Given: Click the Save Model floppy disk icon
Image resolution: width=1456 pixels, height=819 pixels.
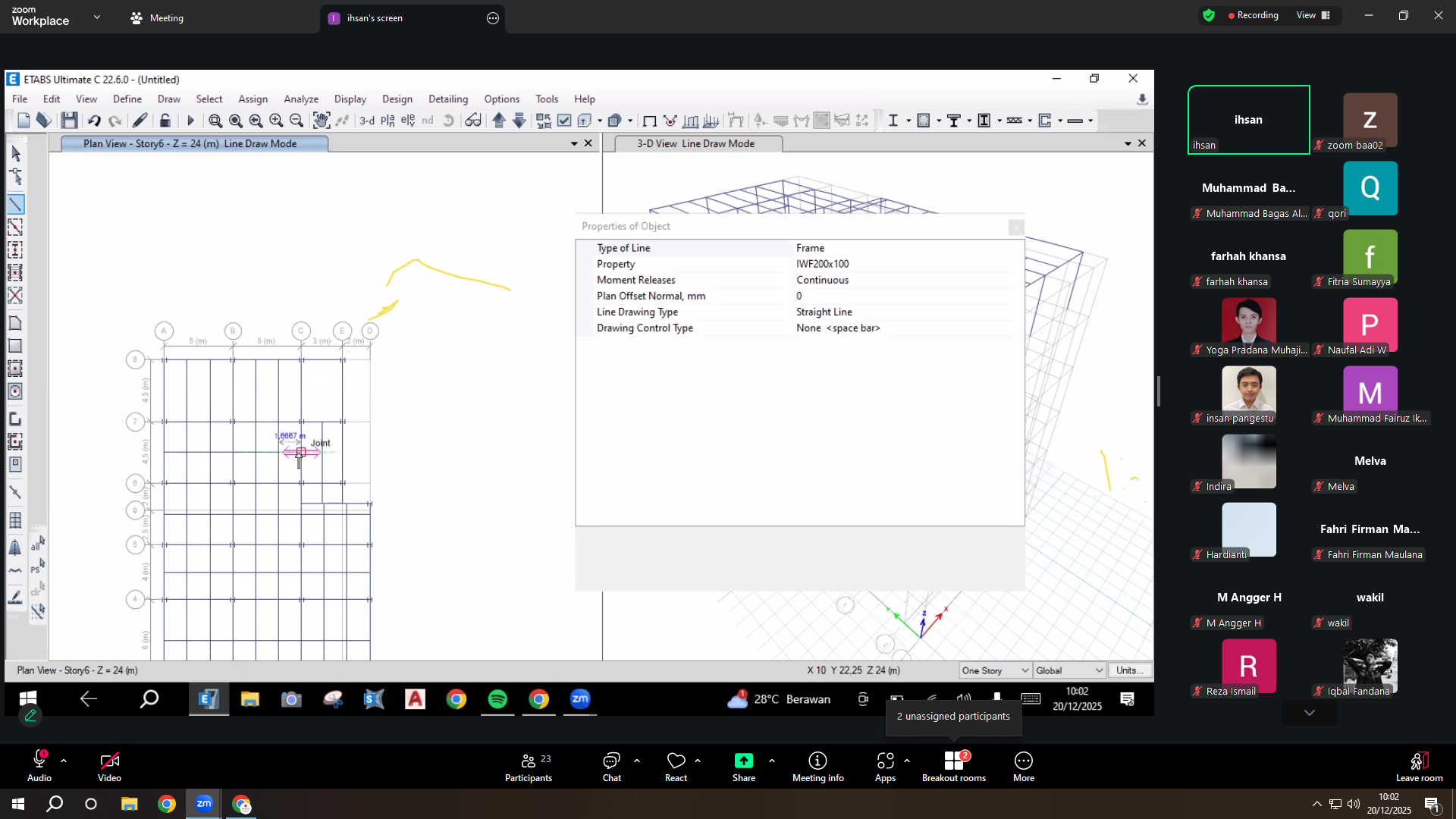Looking at the screenshot, I should 70,120.
